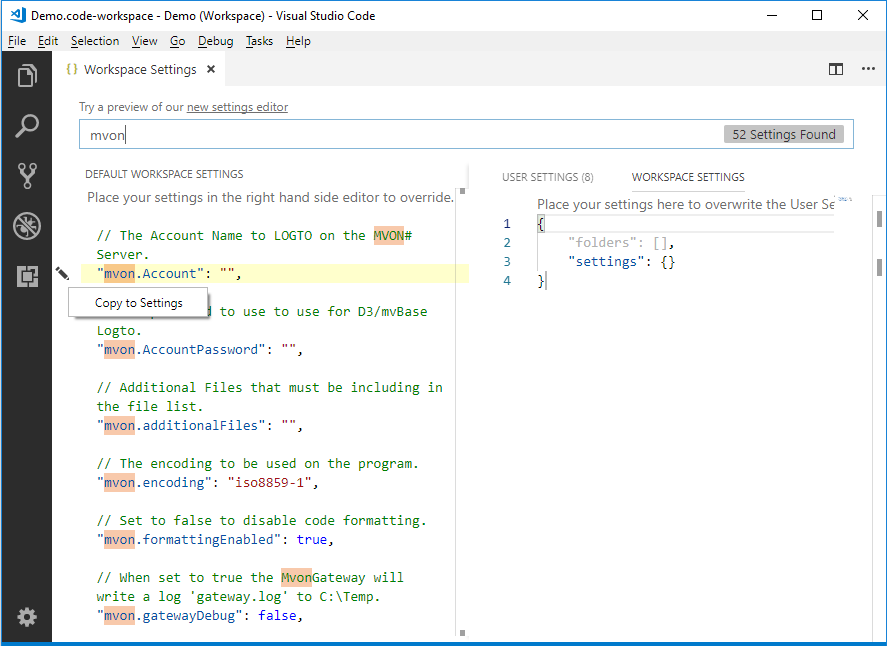
Task: Open the More Actions ellipsis menu
Action: tap(868, 69)
